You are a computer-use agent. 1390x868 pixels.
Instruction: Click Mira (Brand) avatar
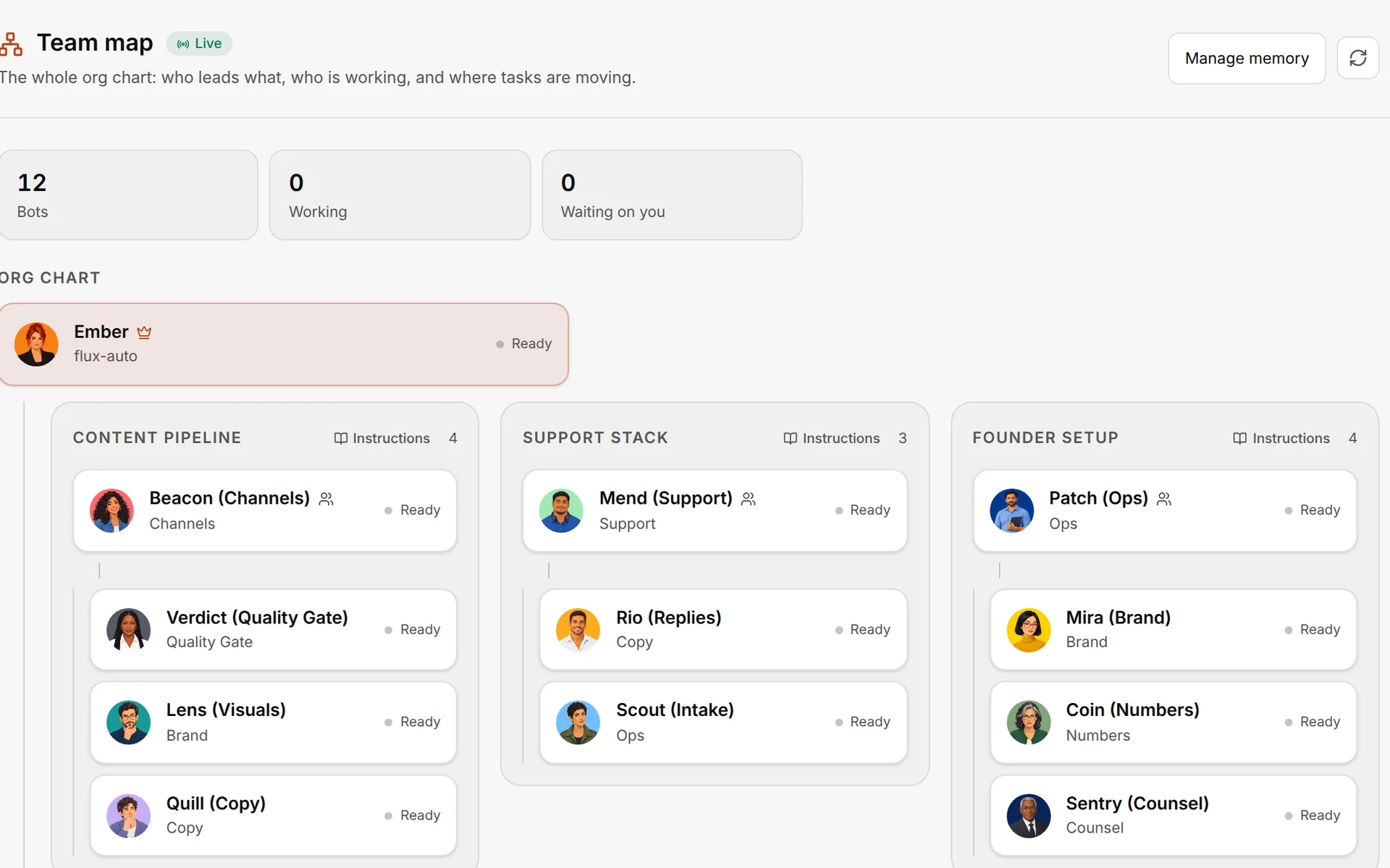1028,630
